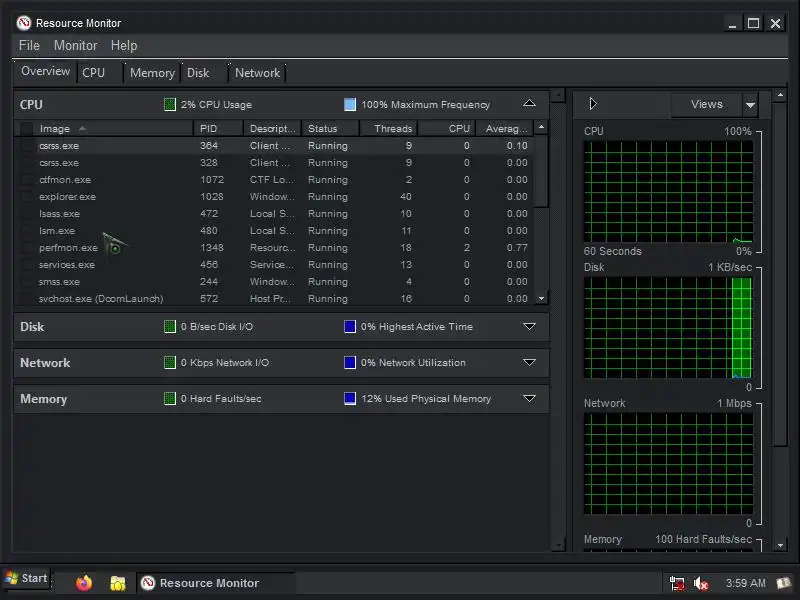Click the green CPU Usage color square
800x600 pixels.
pos(170,105)
